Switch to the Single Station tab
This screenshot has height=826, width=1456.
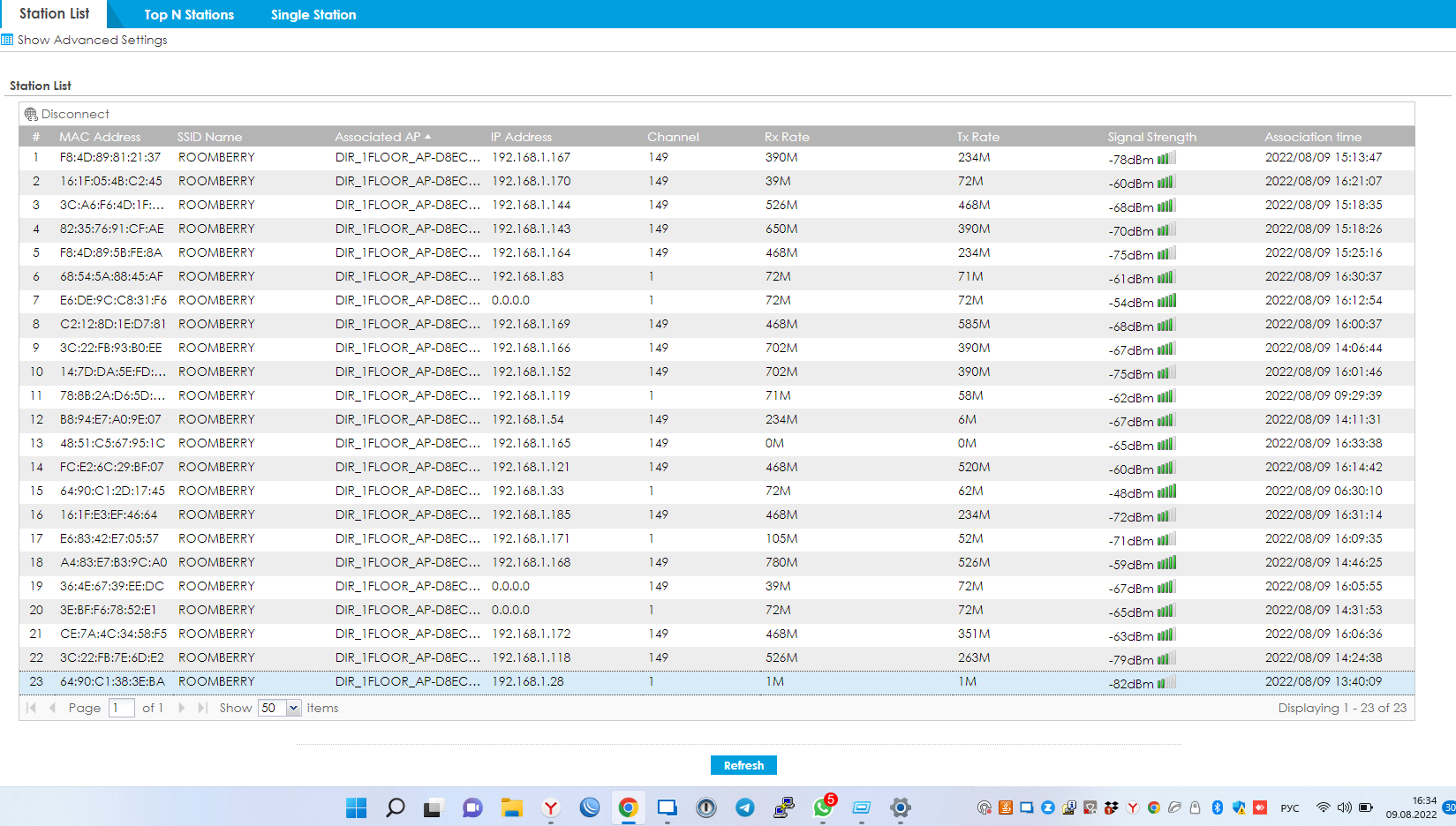313,15
